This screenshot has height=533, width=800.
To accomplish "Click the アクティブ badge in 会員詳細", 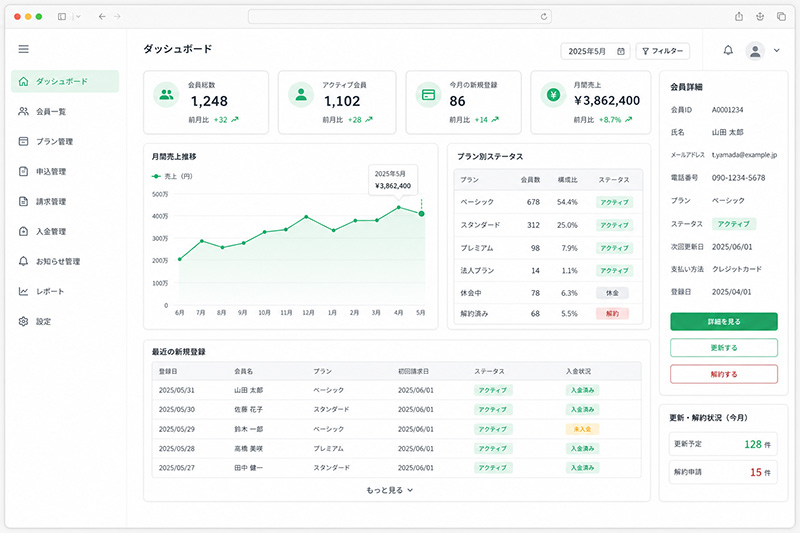I will pyautogui.click(x=734, y=224).
